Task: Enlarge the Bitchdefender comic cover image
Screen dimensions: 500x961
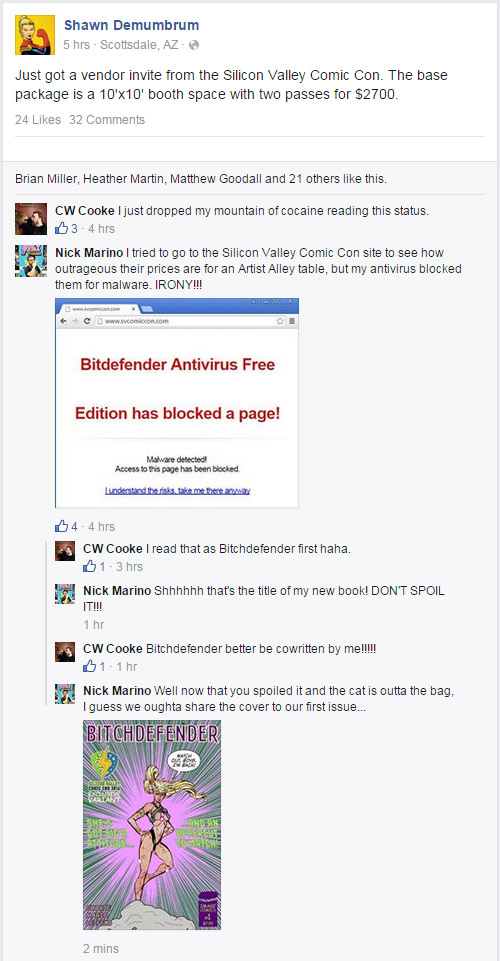Action: (152, 824)
